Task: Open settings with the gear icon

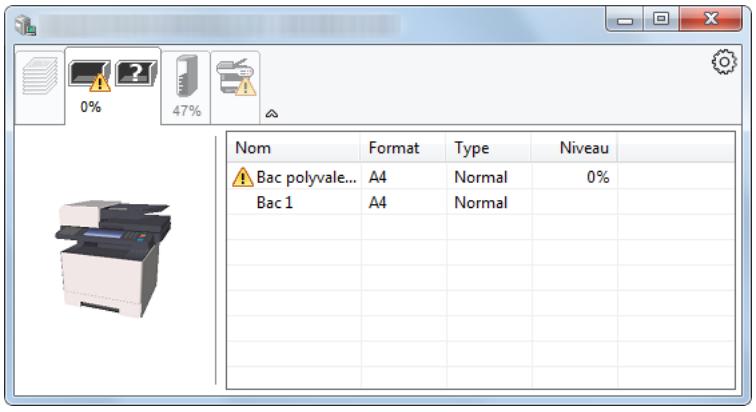Action: point(724,62)
